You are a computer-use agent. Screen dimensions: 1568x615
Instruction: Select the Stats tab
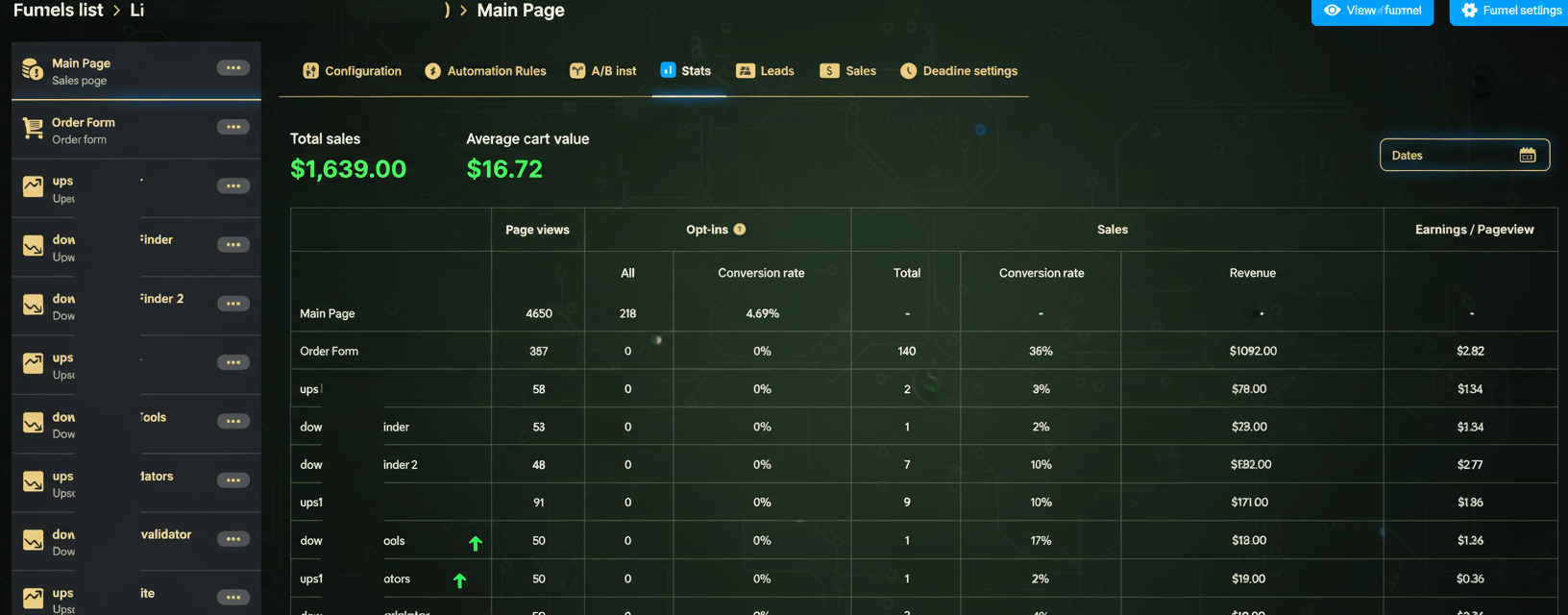pos(686,71)
